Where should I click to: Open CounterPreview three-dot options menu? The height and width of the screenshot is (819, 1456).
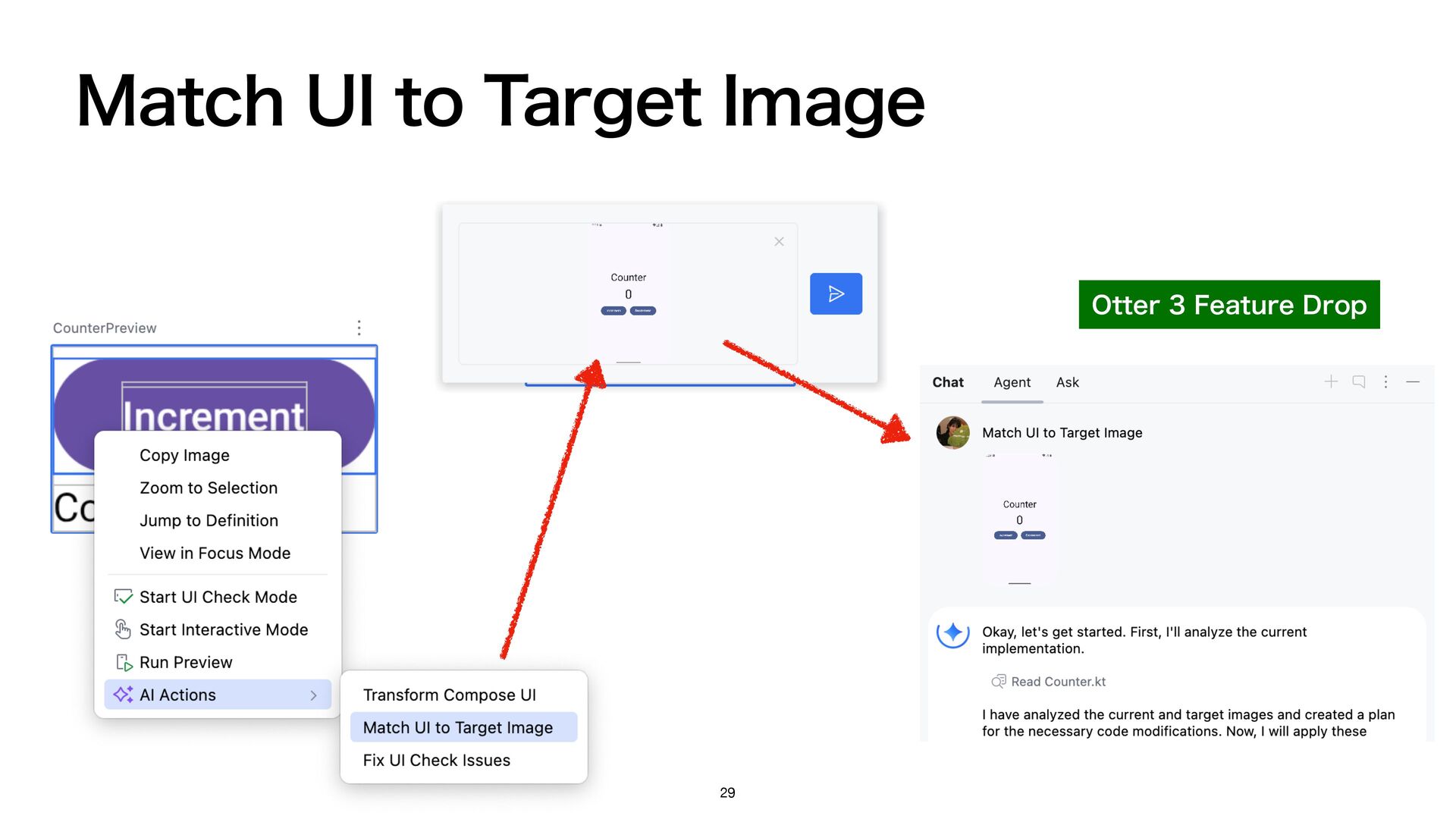tap(359, 328)
